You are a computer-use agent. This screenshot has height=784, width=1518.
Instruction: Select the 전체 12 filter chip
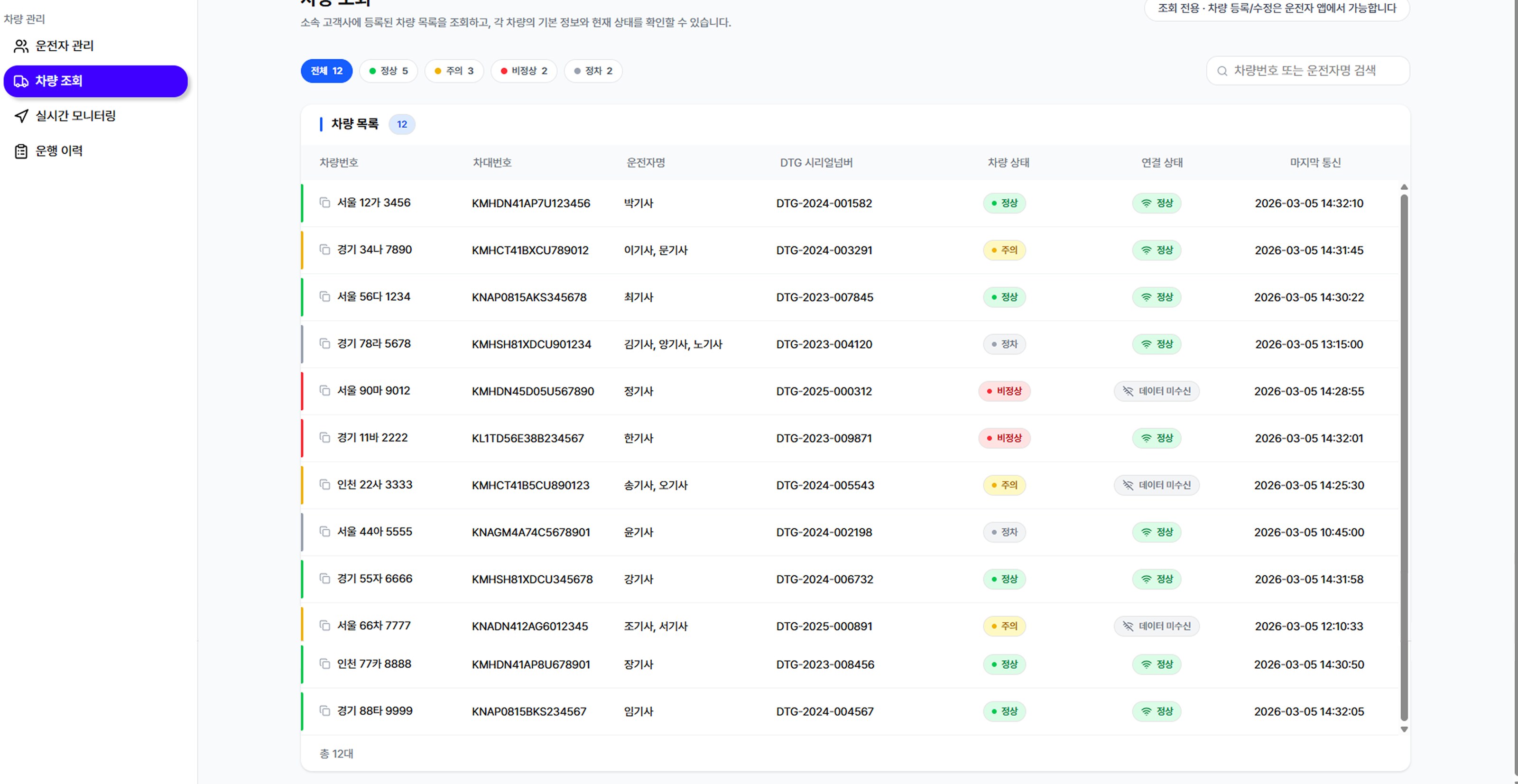(326, 71)
